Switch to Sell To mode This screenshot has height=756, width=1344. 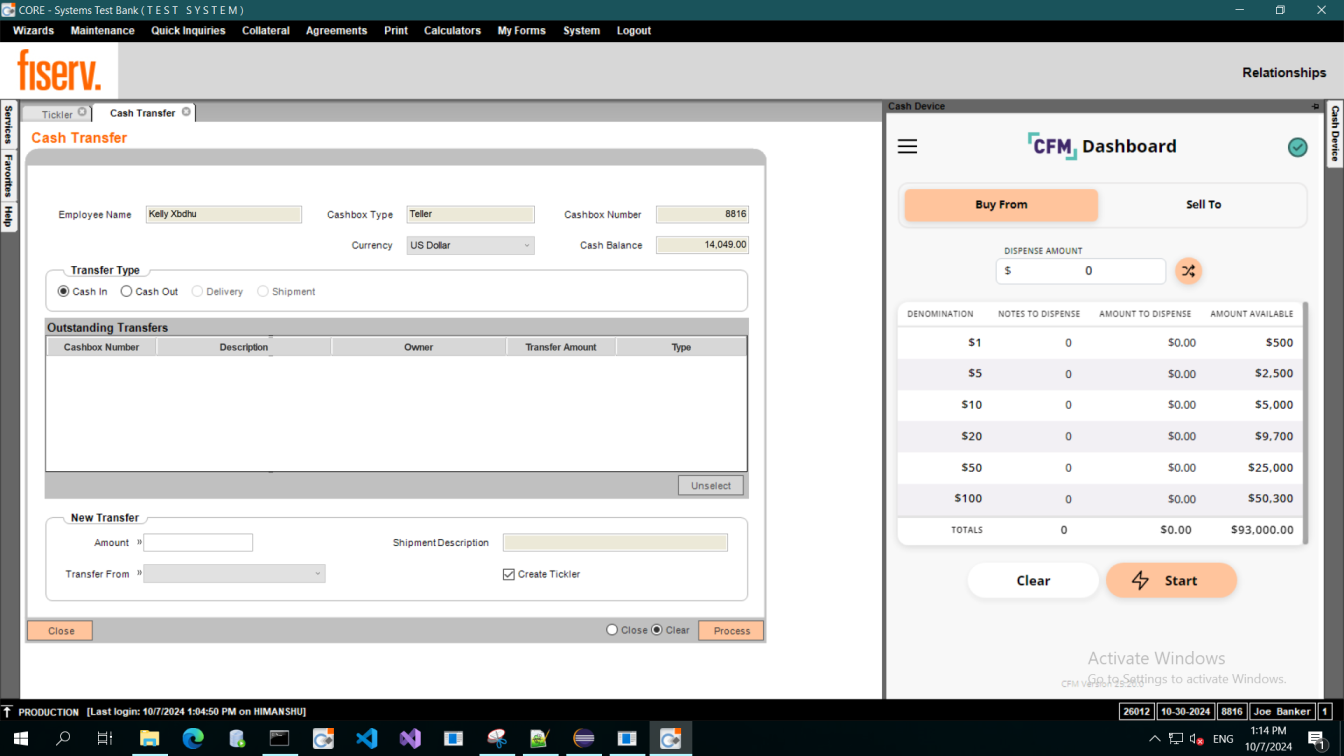tap(1203, 205)
